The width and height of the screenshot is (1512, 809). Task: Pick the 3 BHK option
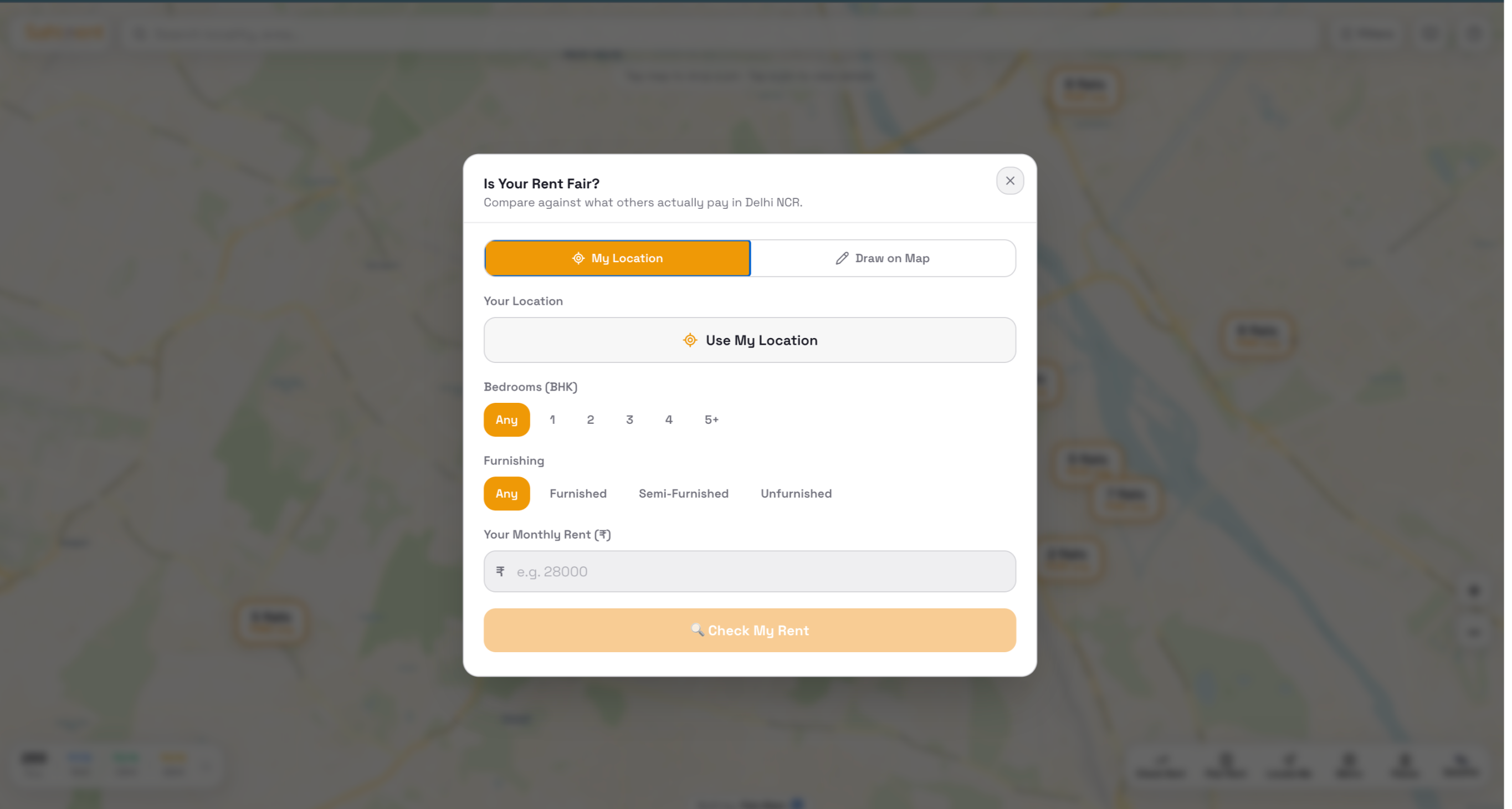click(629, 420)
